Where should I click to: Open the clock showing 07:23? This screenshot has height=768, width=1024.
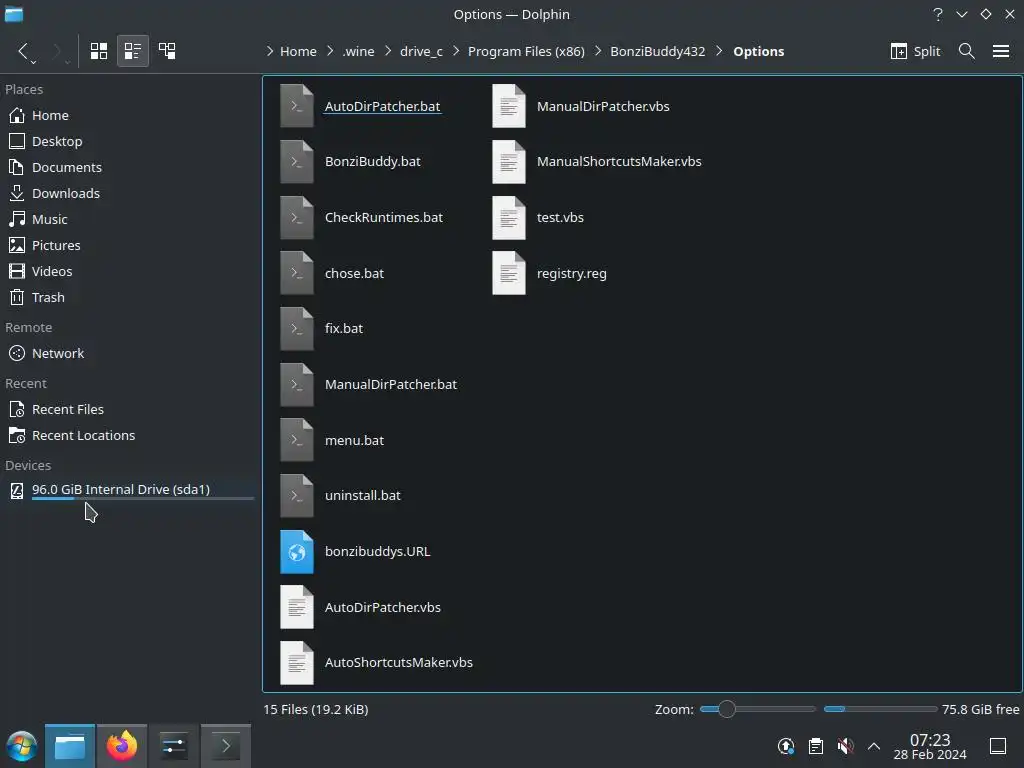pyautogui.click(x=930, y=746)
